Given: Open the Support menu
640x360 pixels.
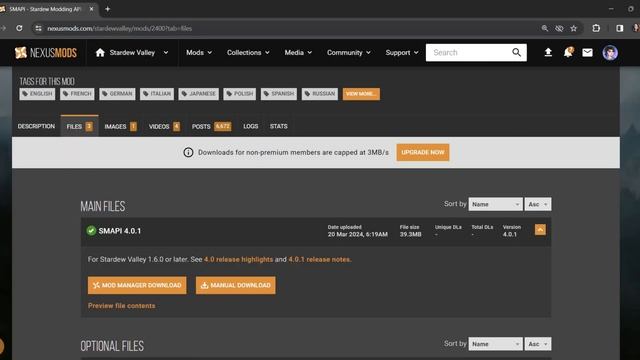Looking at the screenshot, I should pyautogui.click(x=402, y=53).
